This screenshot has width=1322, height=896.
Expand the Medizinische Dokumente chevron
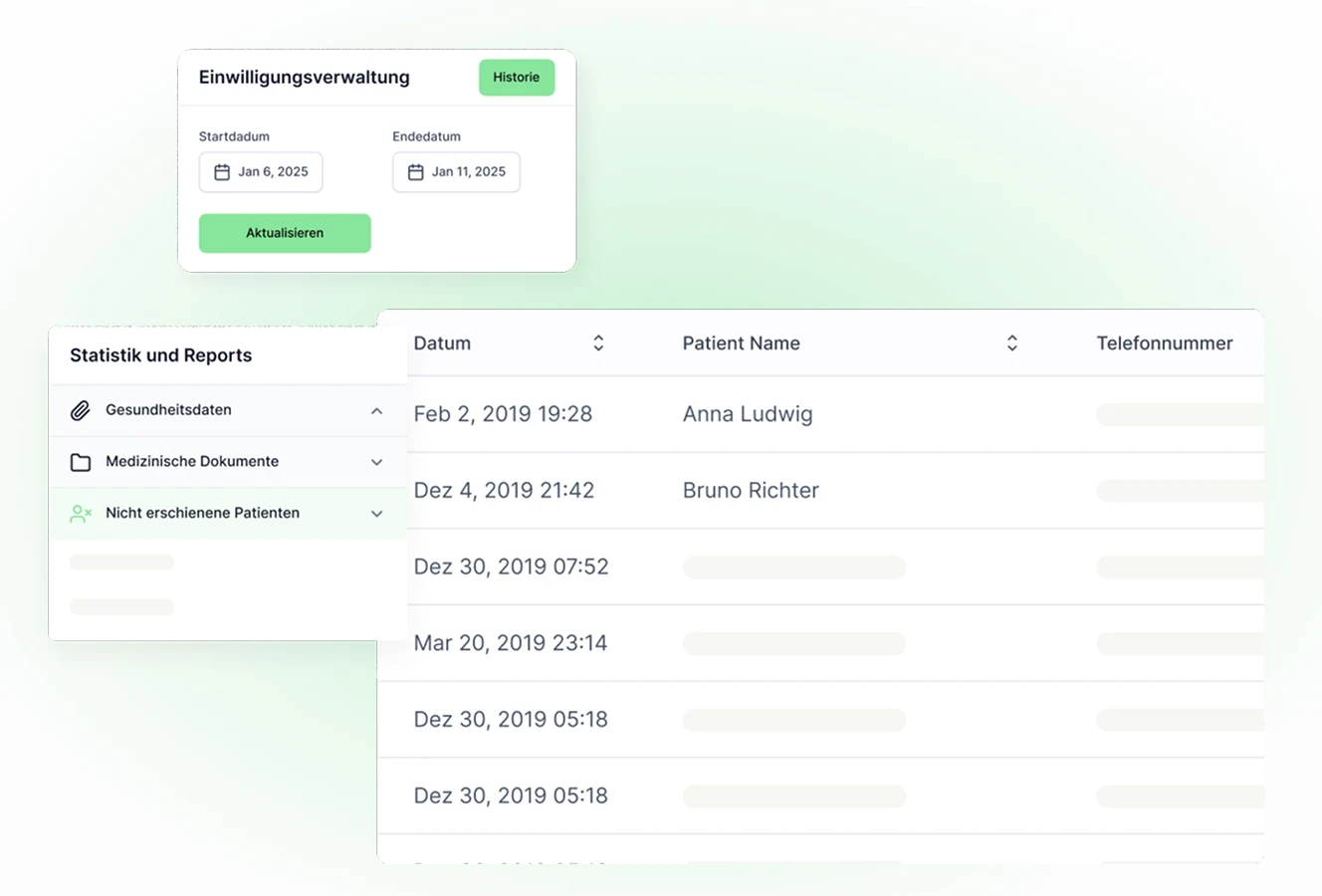(376, 462)
